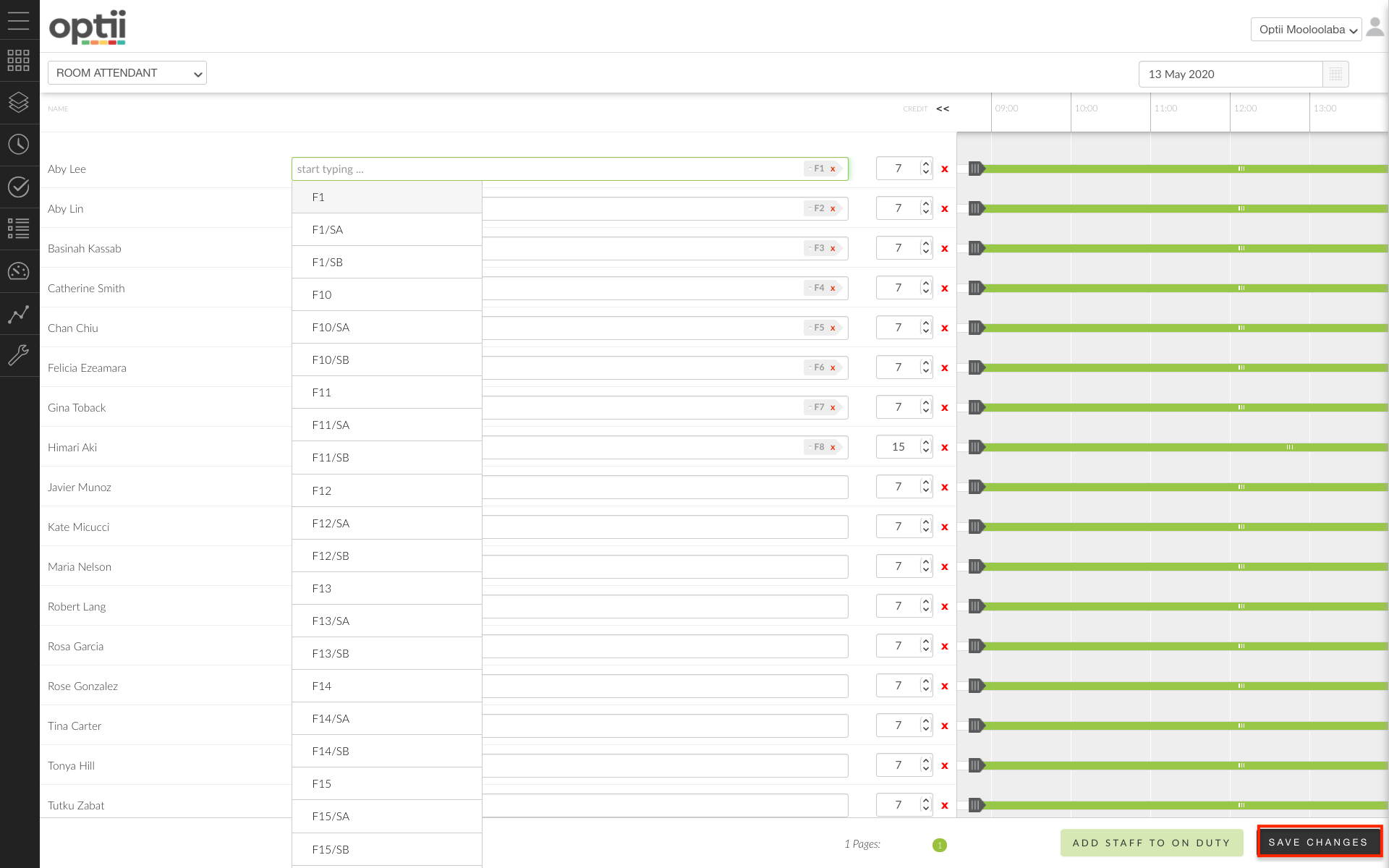
Task: Click the 13 May 2020 date field
Action: [x=1231, y=75]
